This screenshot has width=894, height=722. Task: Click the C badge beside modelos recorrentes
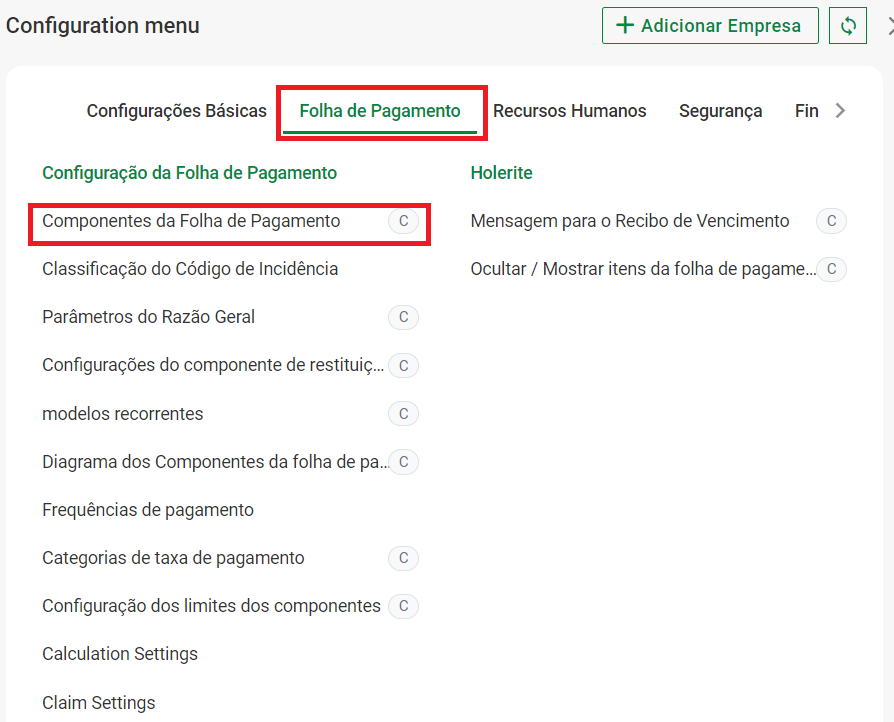(x=403, y=414)
